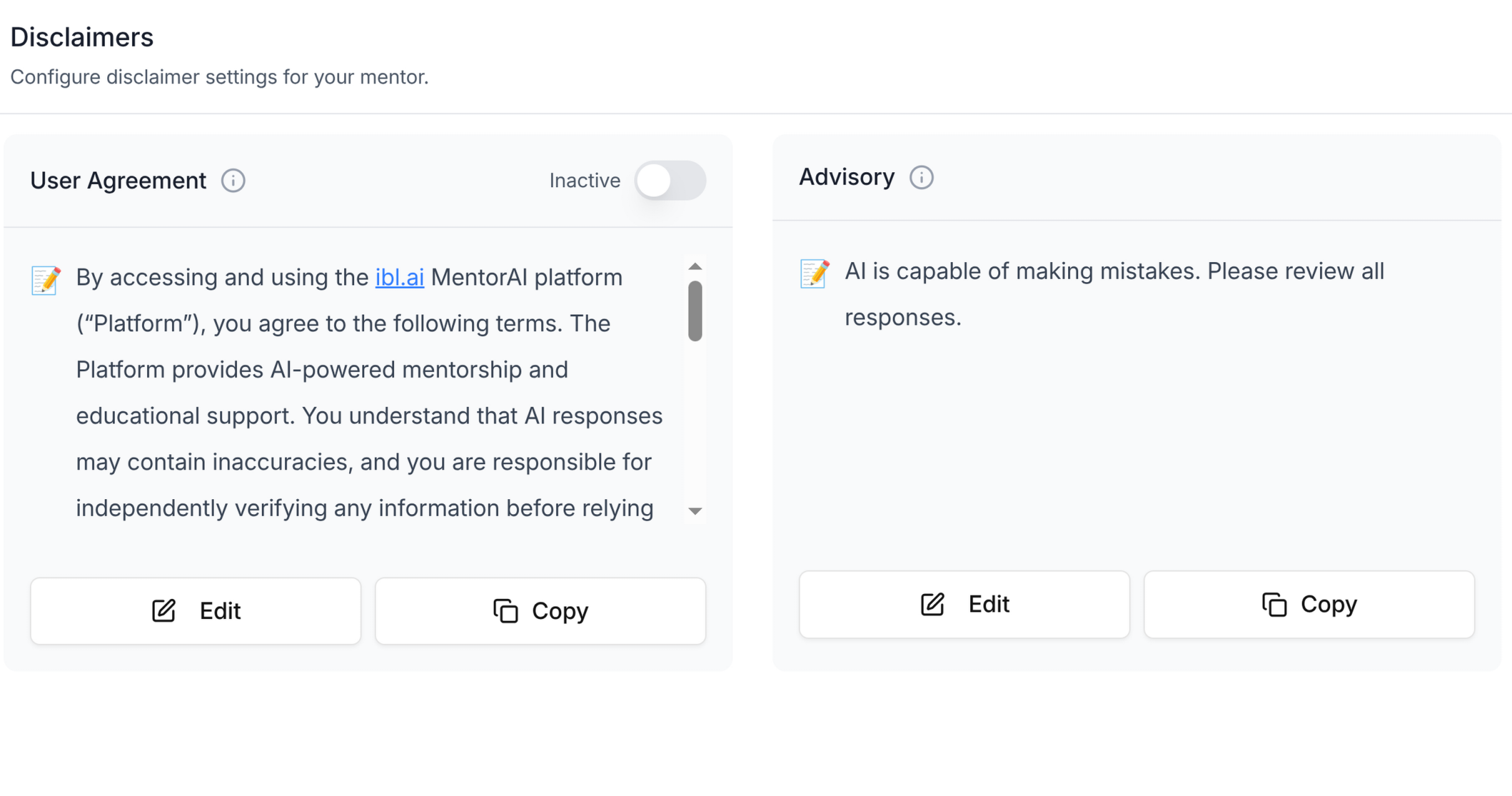The image size is (1512, 796).
Task: Click the agreement text scrollbar thumb
Action: (x=695, y=311)
